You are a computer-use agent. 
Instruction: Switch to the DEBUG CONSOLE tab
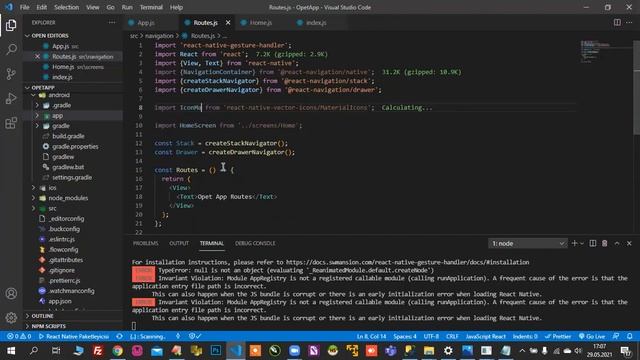coord(255,243)
